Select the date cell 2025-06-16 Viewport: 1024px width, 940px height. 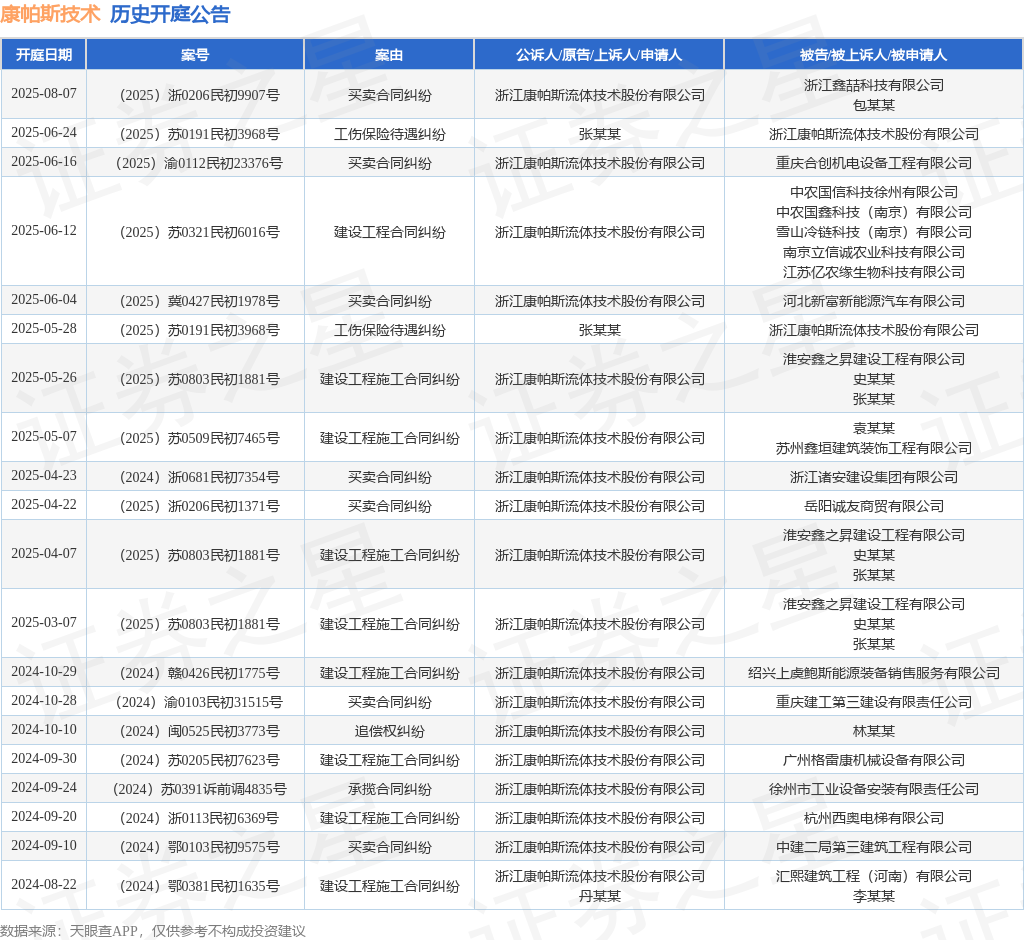44,161
